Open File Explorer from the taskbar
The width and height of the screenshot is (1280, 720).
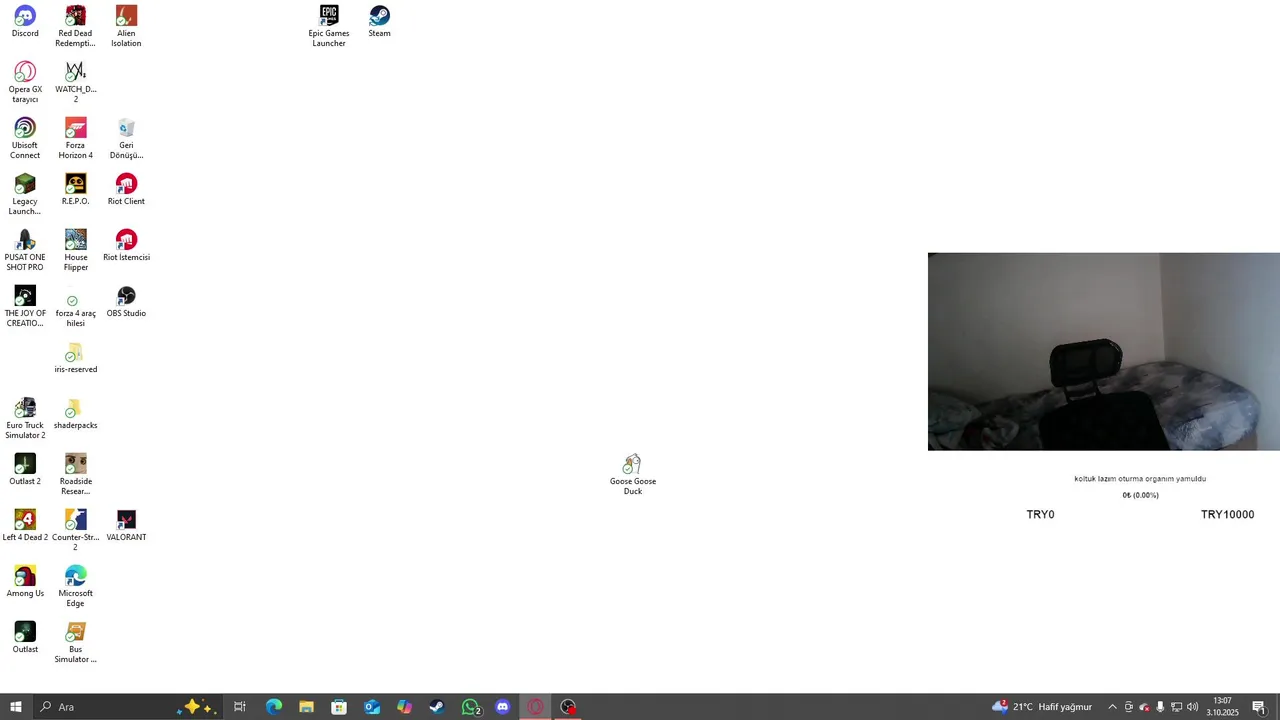coord(306,707)
